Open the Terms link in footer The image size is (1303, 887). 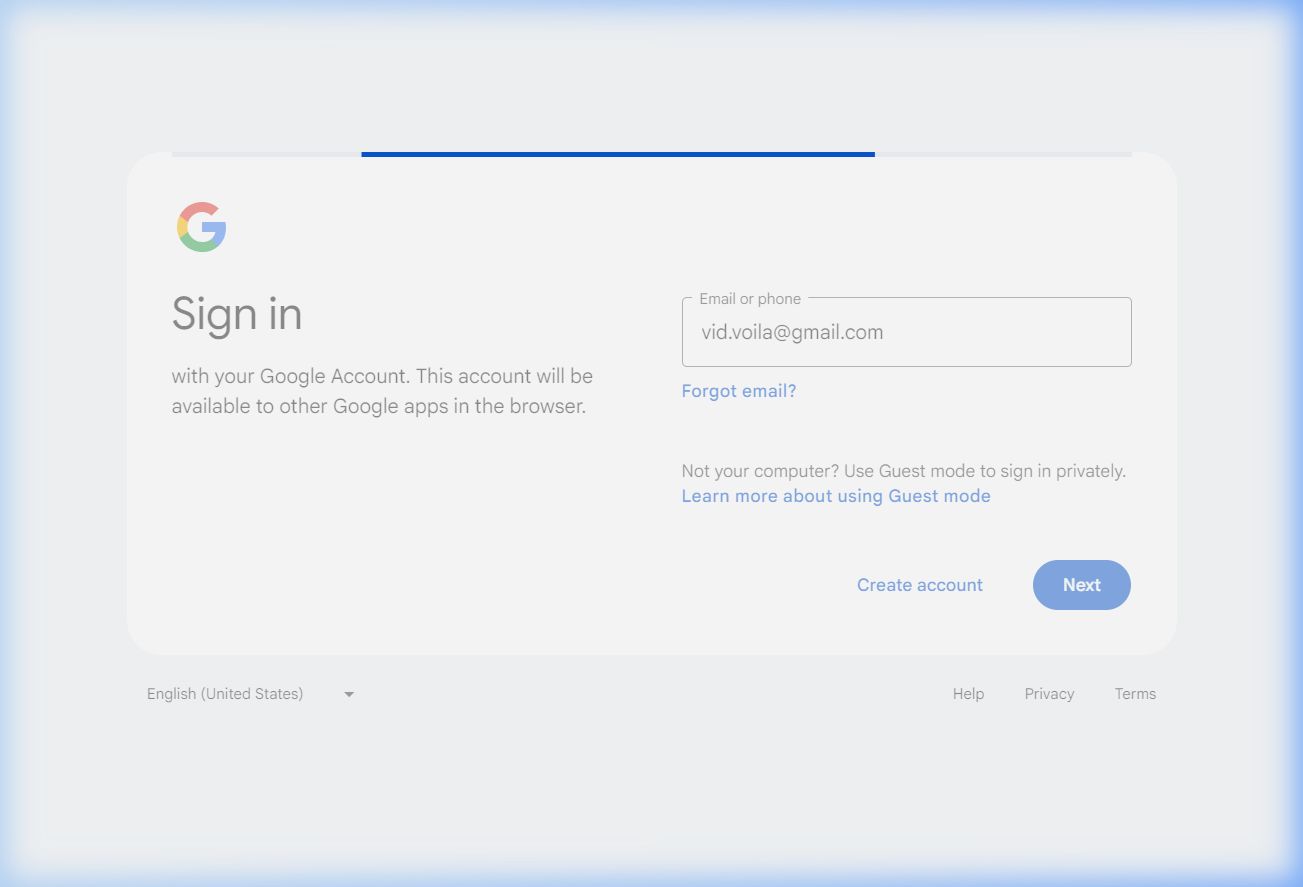[x=1135, y=694]
